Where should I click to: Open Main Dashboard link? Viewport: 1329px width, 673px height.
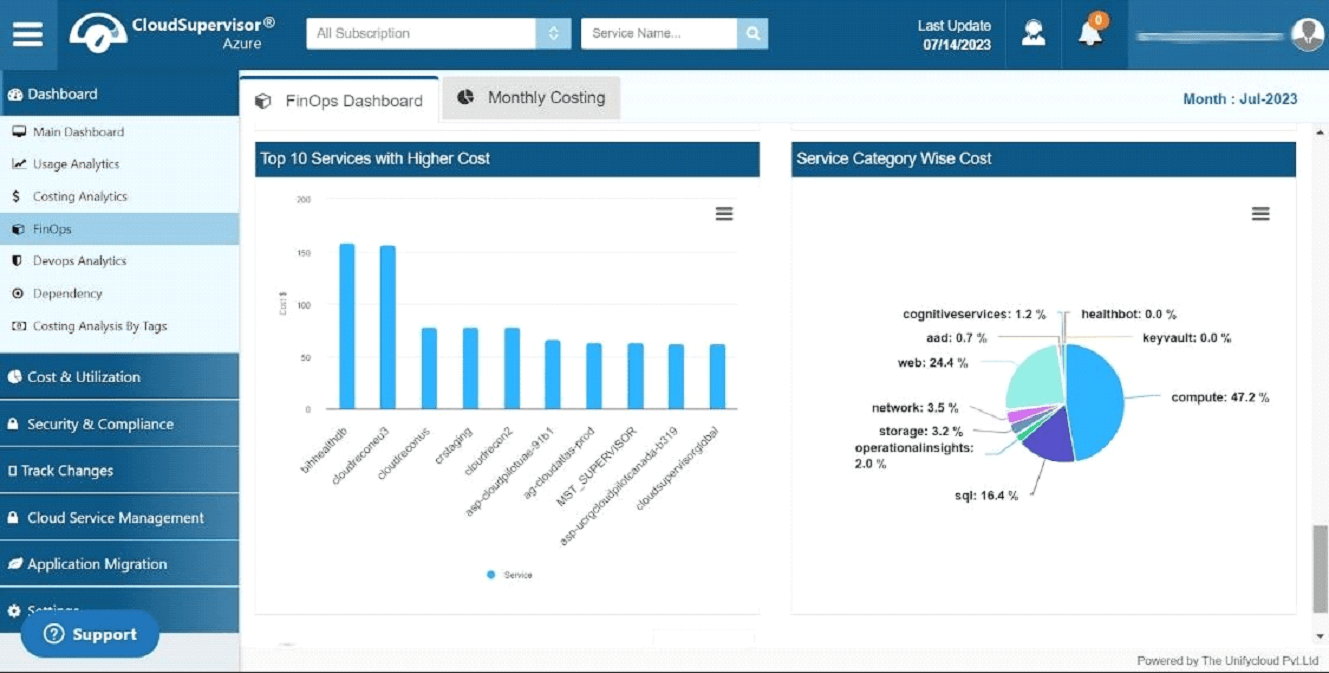(78, 132)
